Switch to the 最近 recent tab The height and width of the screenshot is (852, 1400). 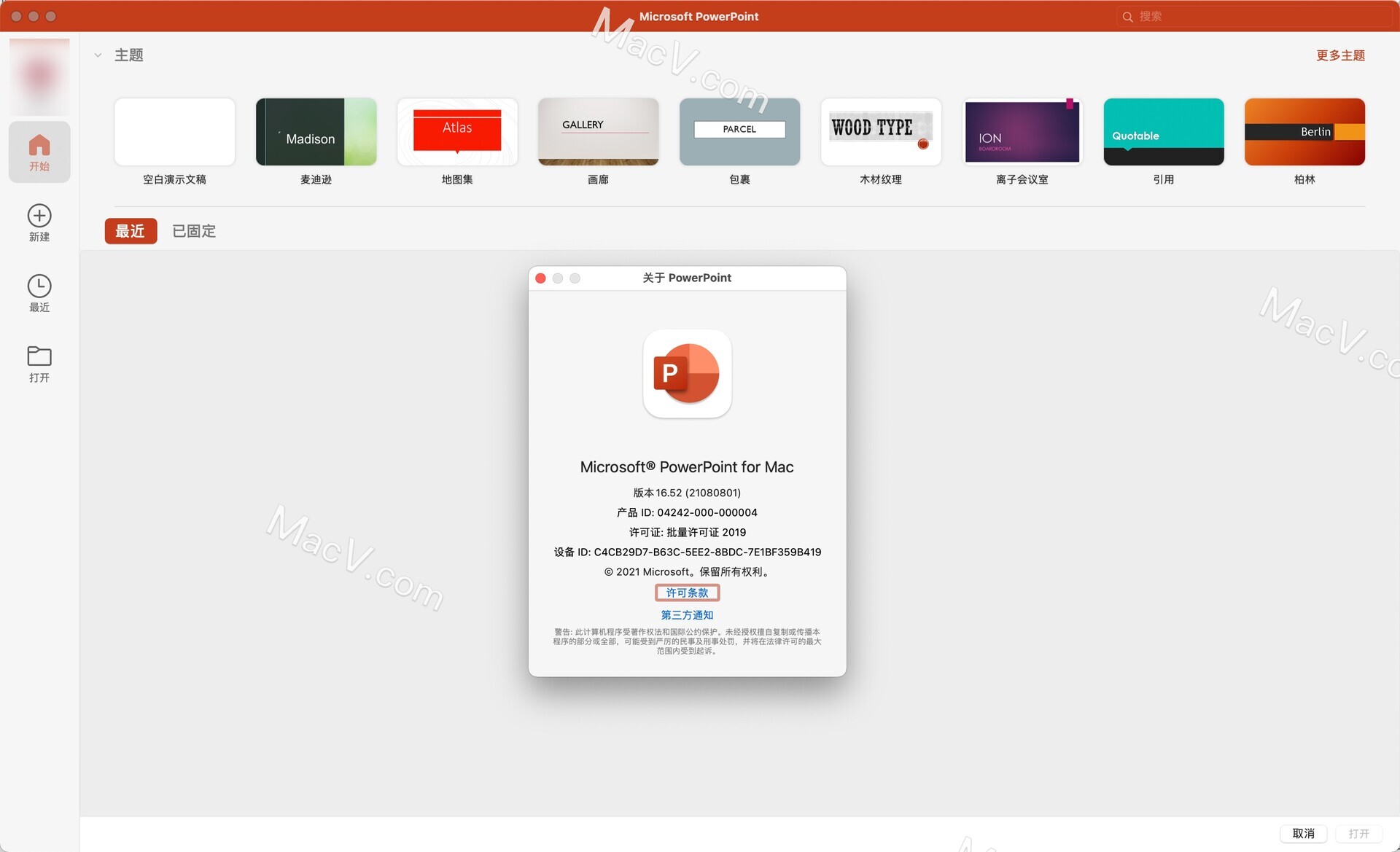tap(131, 231)
